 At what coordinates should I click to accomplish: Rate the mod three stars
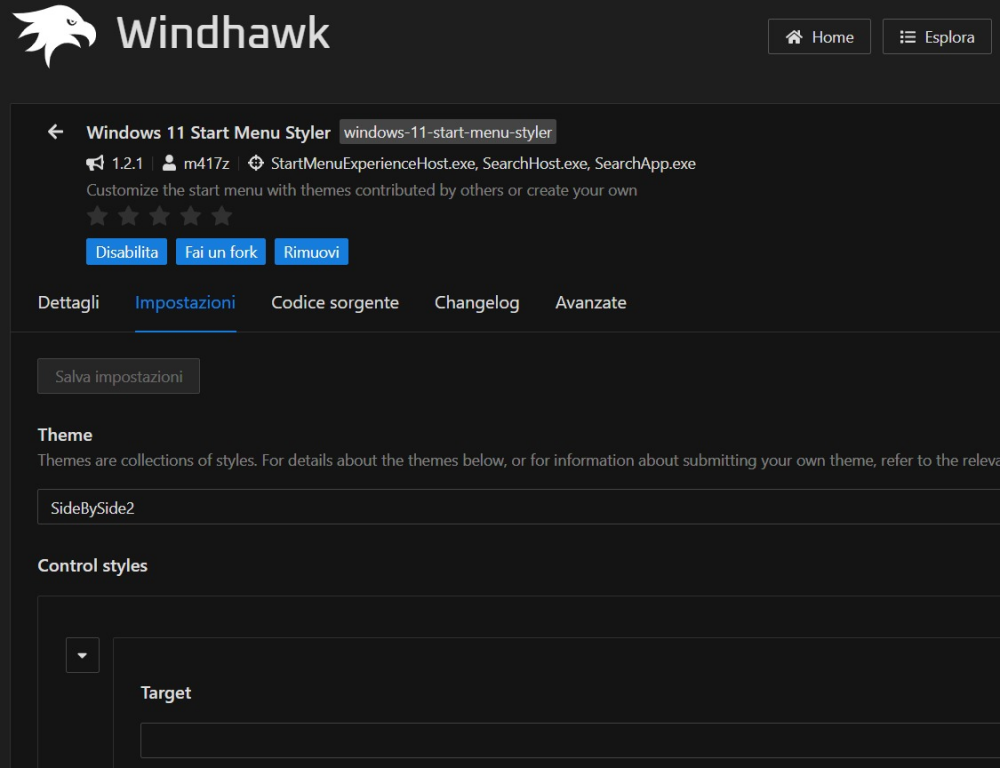(159, 216)
